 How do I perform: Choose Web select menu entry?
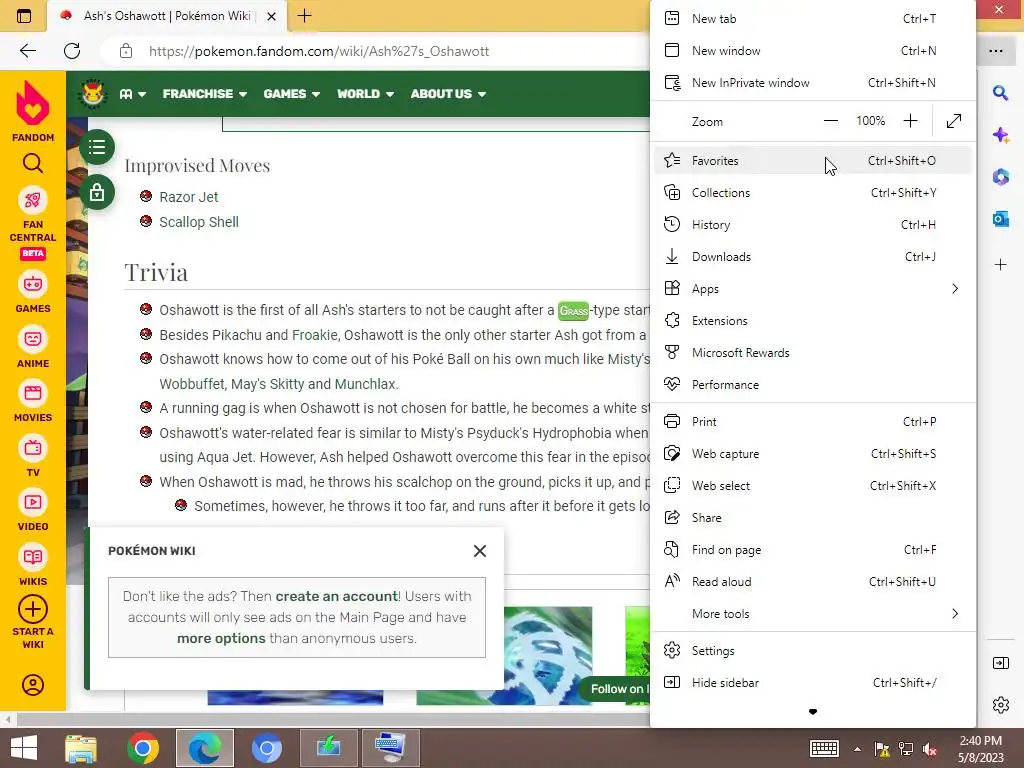click(812, 486)
